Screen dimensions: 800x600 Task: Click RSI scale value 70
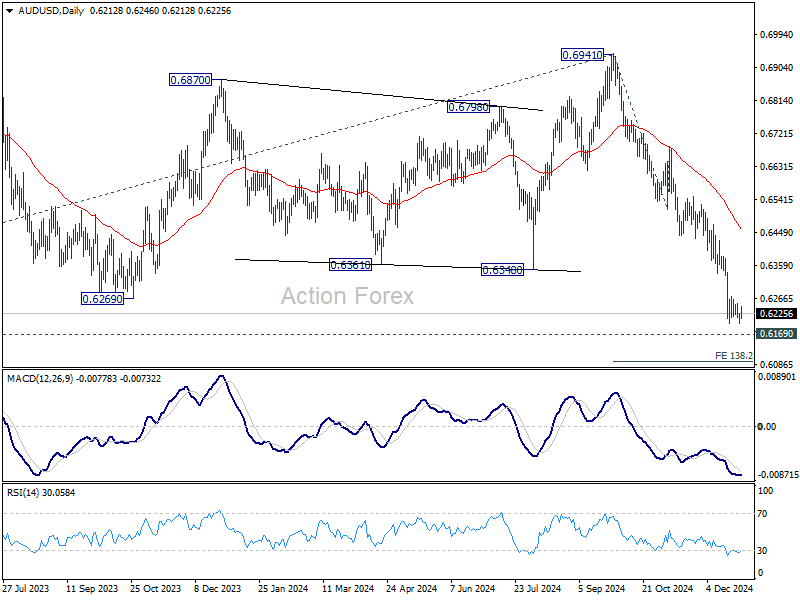tap(762, 514)
